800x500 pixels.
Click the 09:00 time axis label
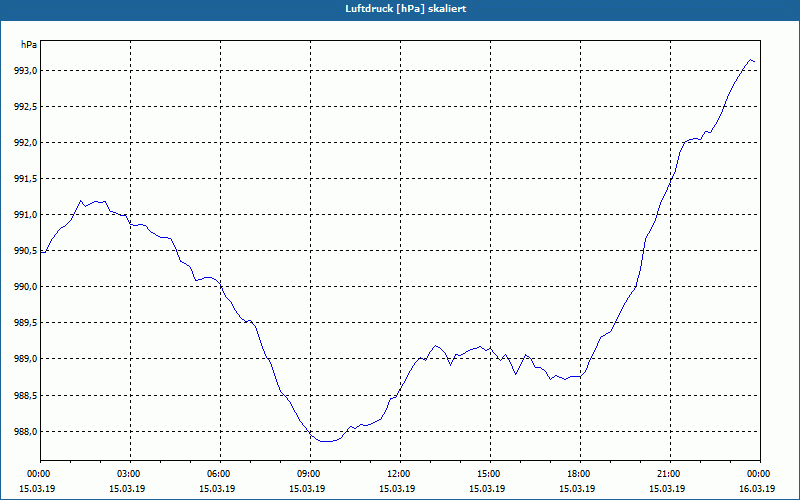point(310,474)
